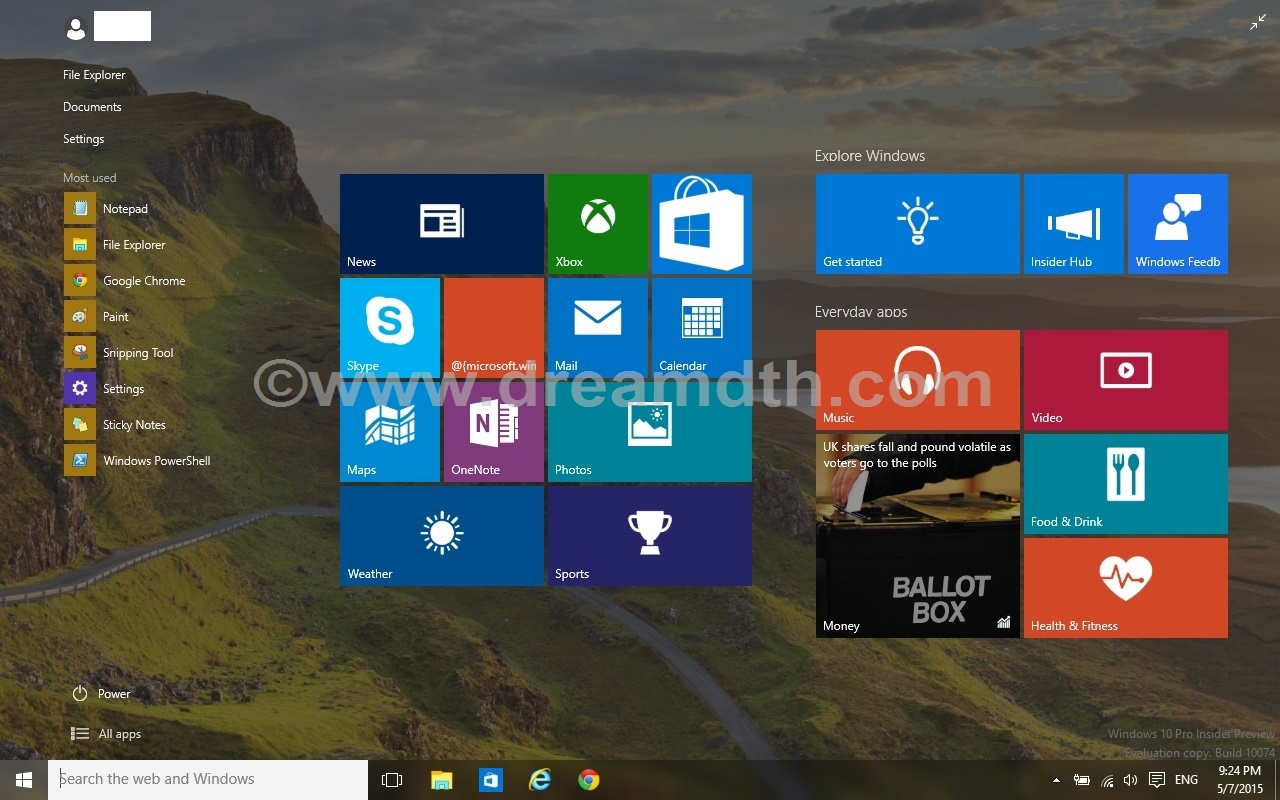Click the Search the web and Windows box
The image size is (1280, 800).
[x=208, y=779]
